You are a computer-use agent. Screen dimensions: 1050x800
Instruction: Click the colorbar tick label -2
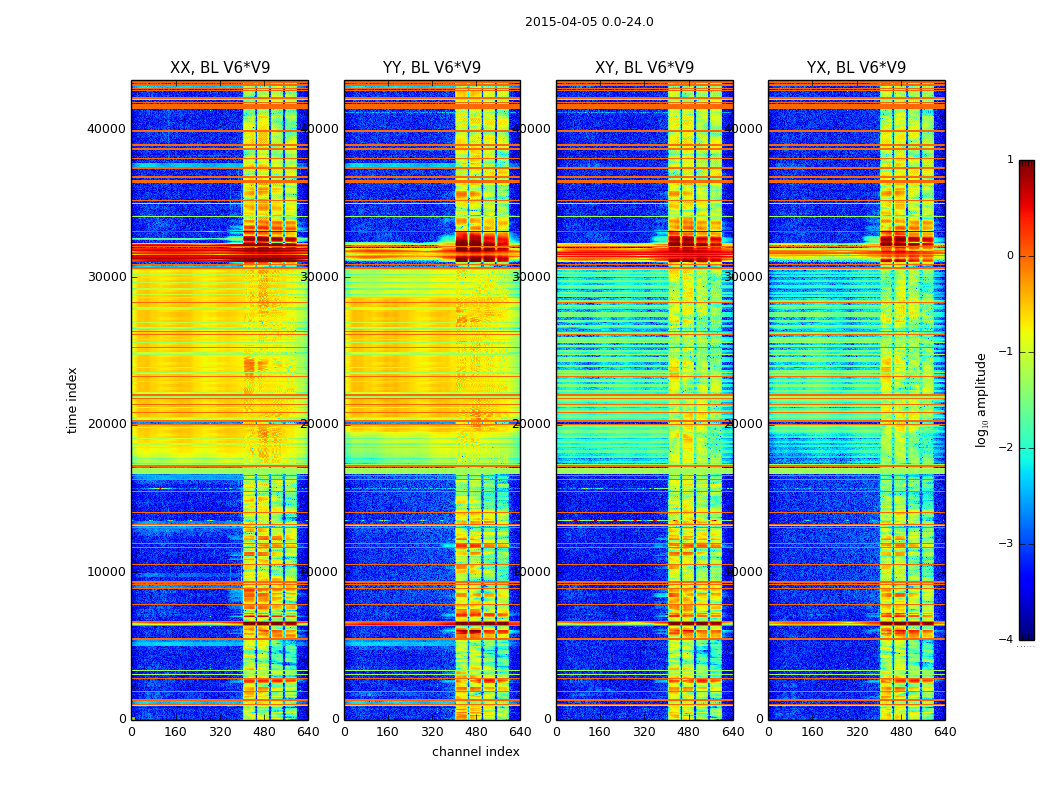coord(1008,448)
